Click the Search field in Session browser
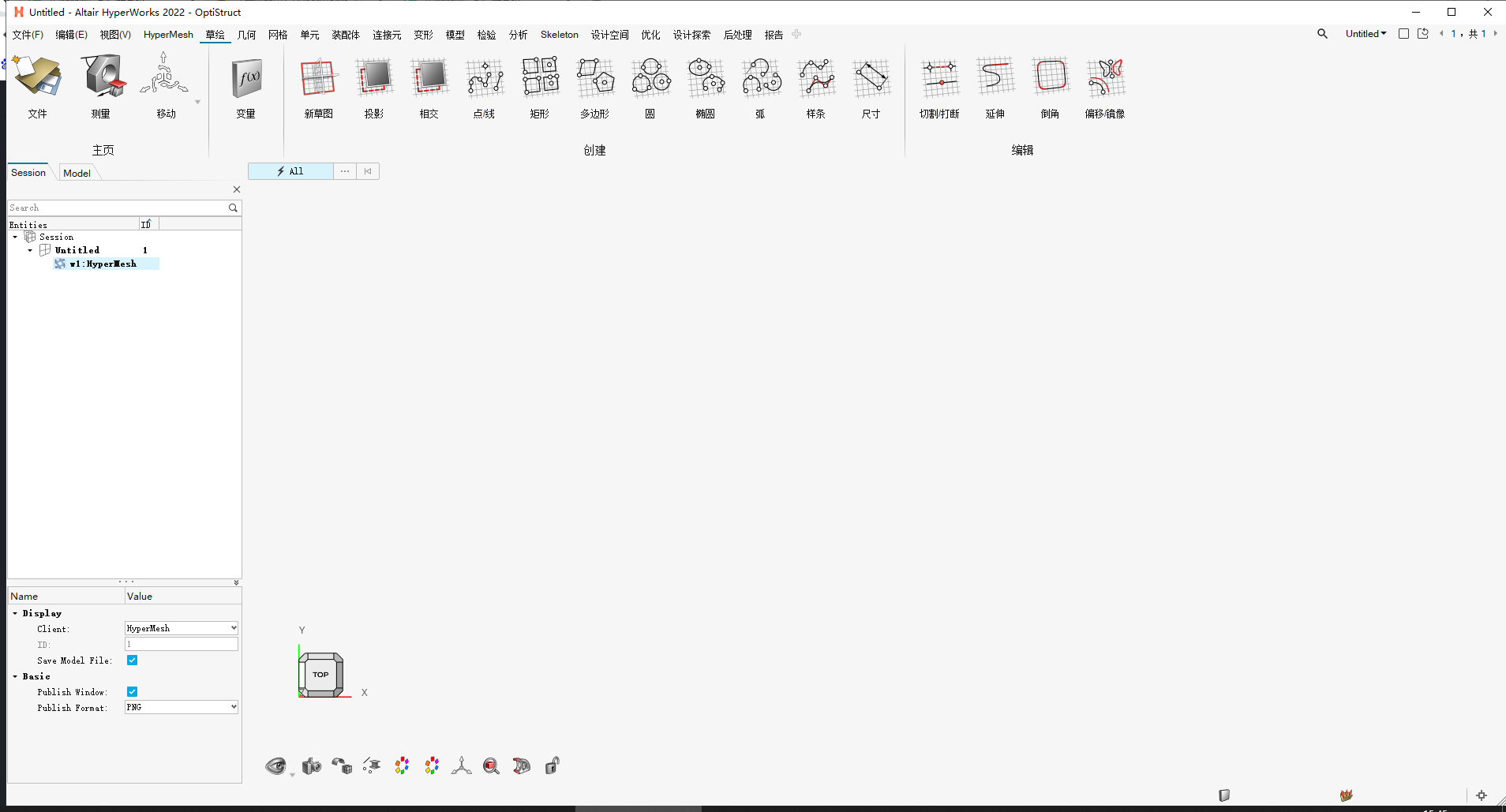The width and height of the screenshot is (1506, 812). tap(117, 208)
